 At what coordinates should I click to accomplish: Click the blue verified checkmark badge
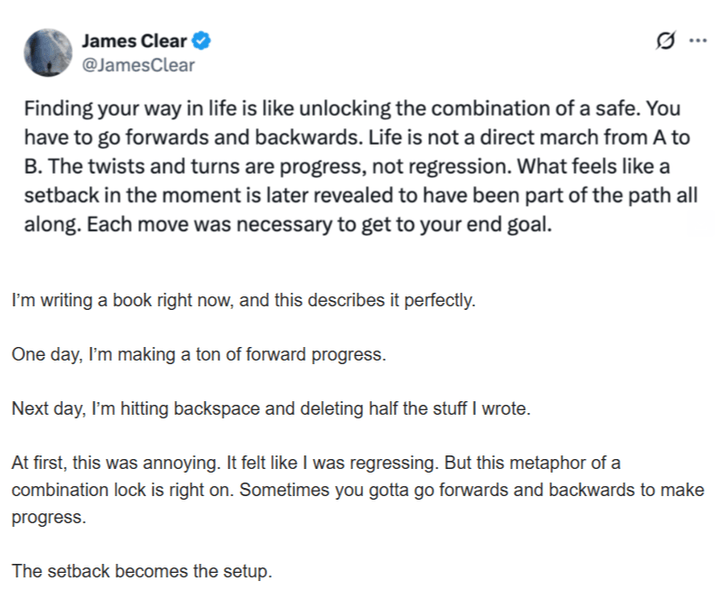coord(202,42)
